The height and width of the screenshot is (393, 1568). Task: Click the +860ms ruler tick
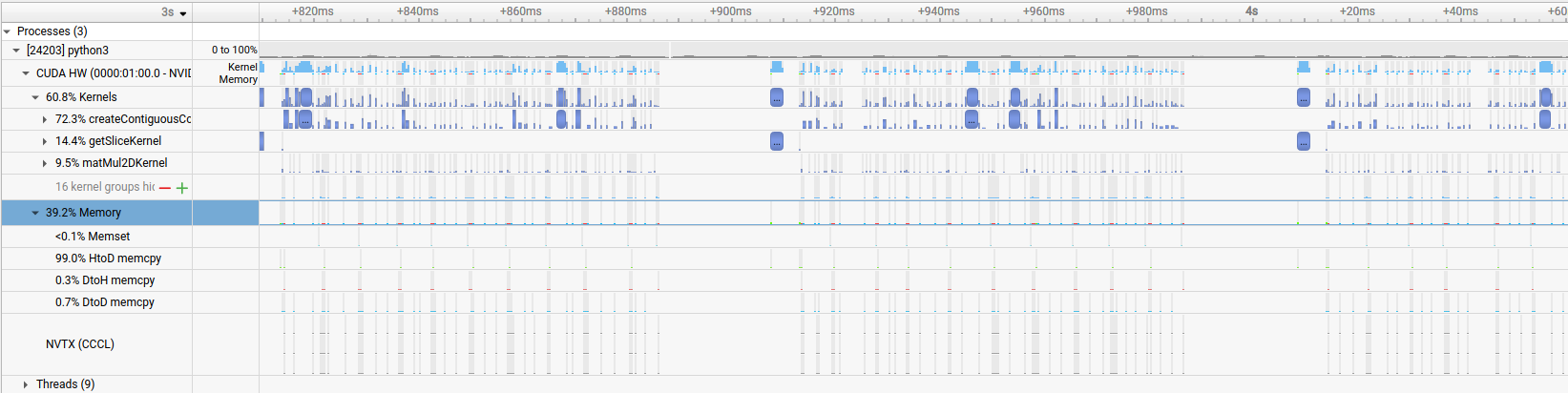520,11
